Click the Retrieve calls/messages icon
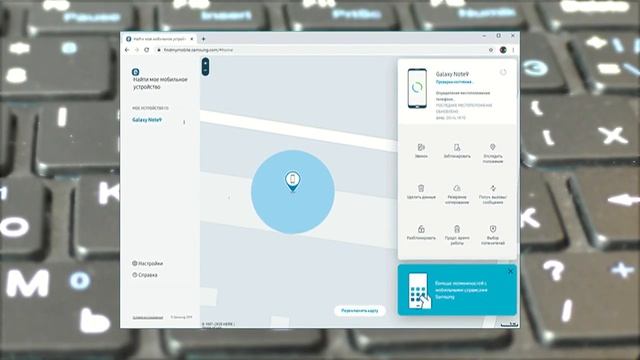Screen dimensions: 640x360 click(493, 188)
